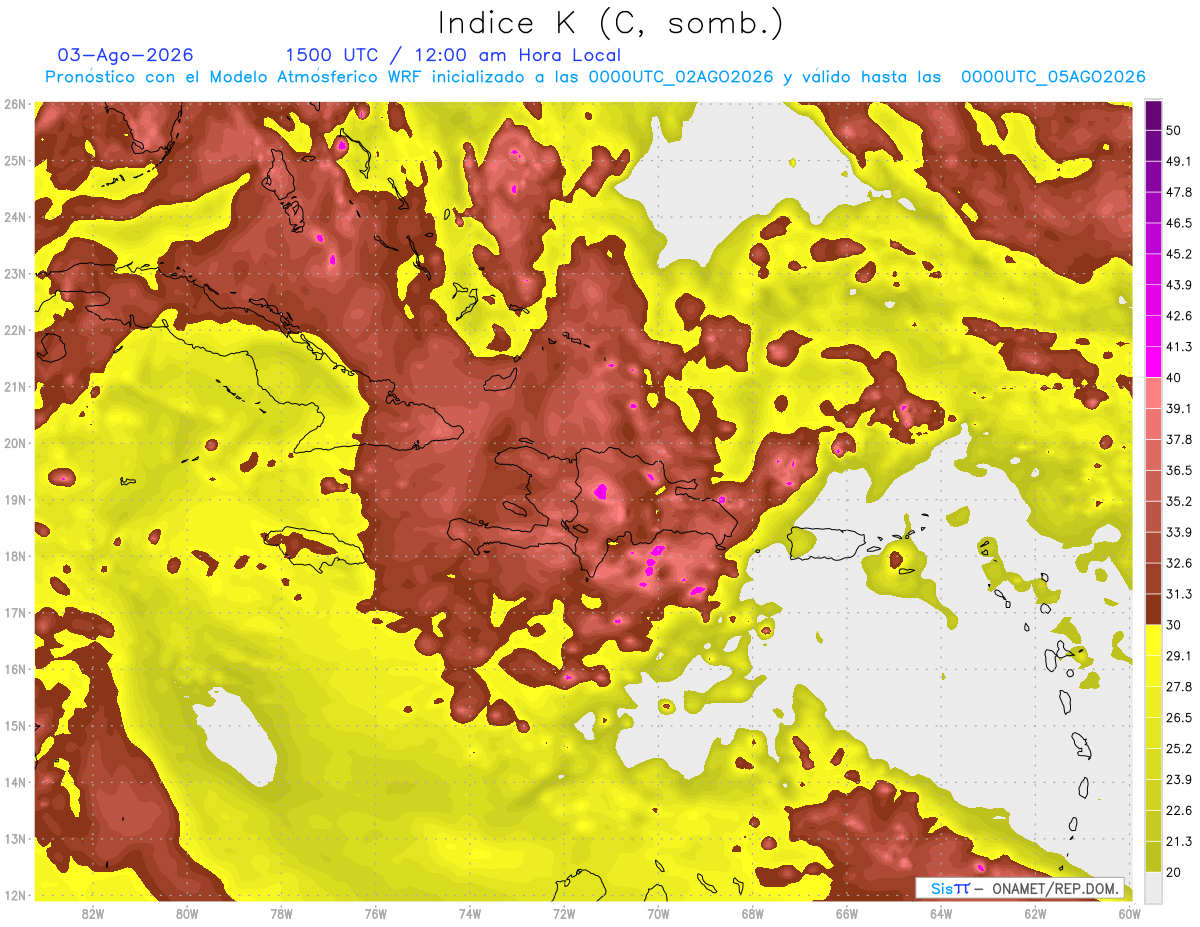The height and width of the screenshot is (927, 1200).
Task: Click the "23.9" color scale label
Action: (x=1178, y=780)
